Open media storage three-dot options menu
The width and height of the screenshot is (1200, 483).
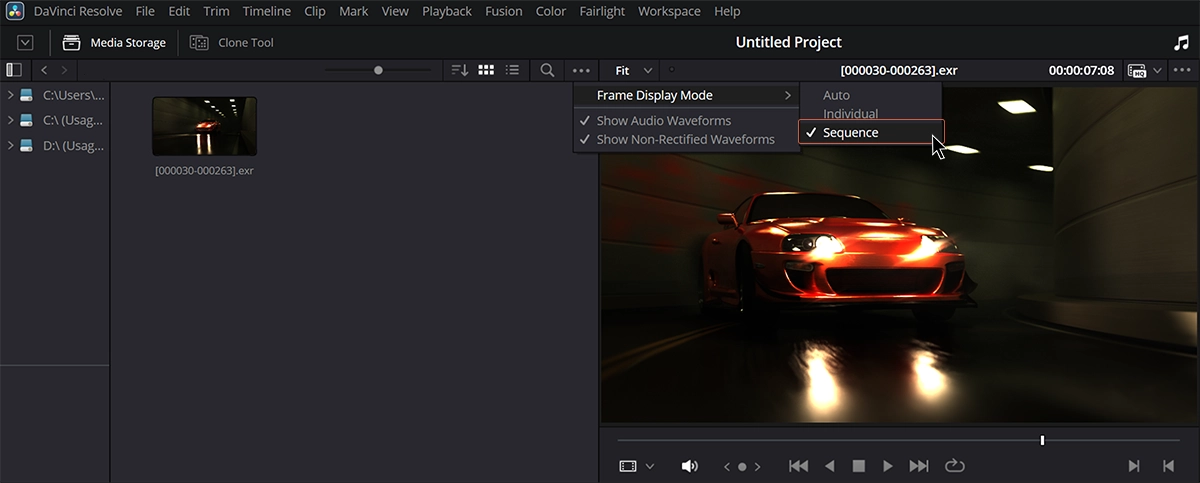coord(581,70)
